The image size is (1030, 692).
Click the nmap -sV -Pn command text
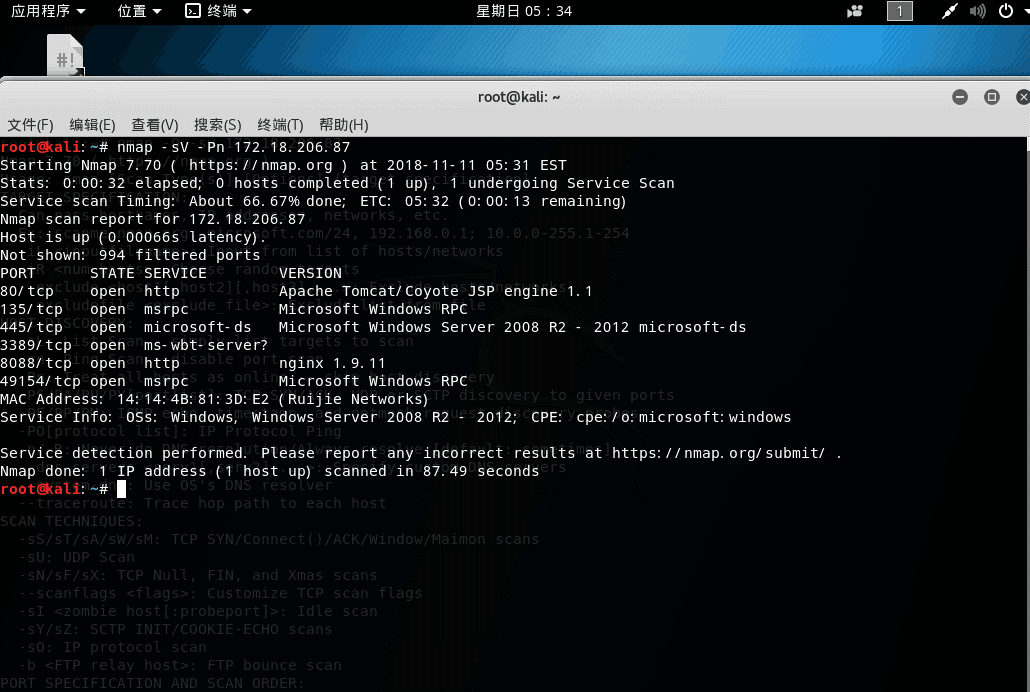tap(234, 147)
